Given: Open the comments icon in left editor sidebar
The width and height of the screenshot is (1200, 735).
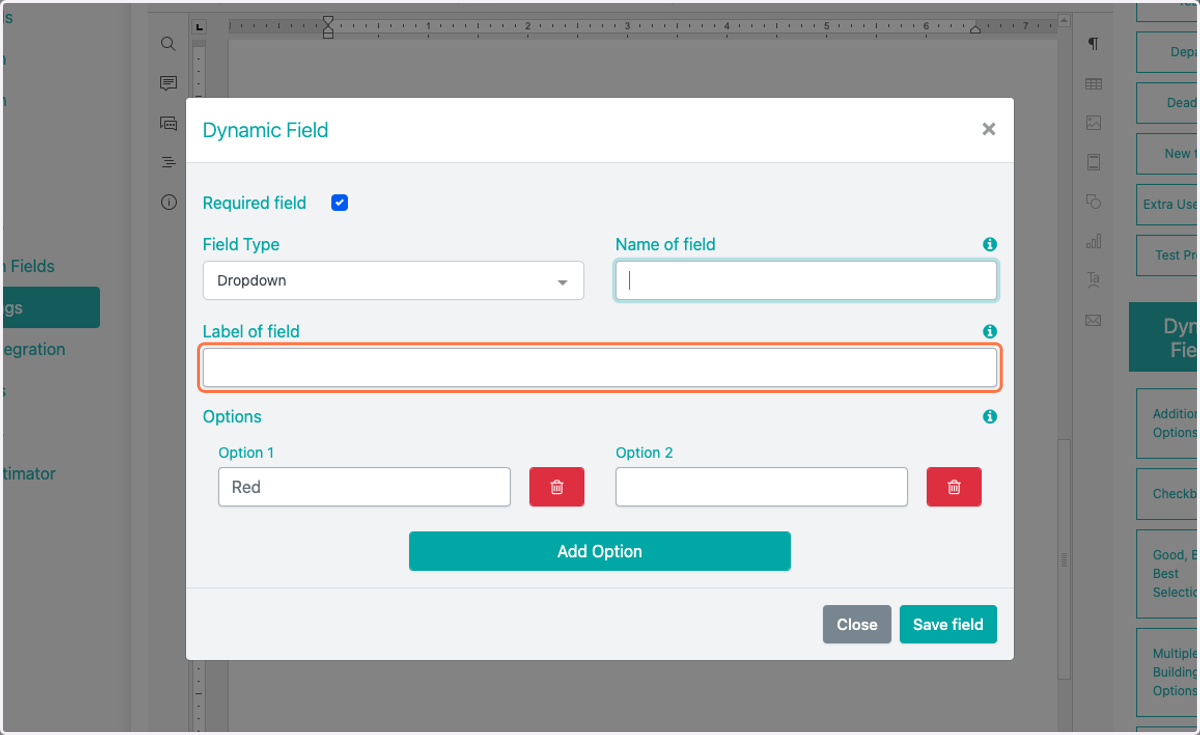Looking at the screenshot, I should pyautogui.click(x=168, y=83).
